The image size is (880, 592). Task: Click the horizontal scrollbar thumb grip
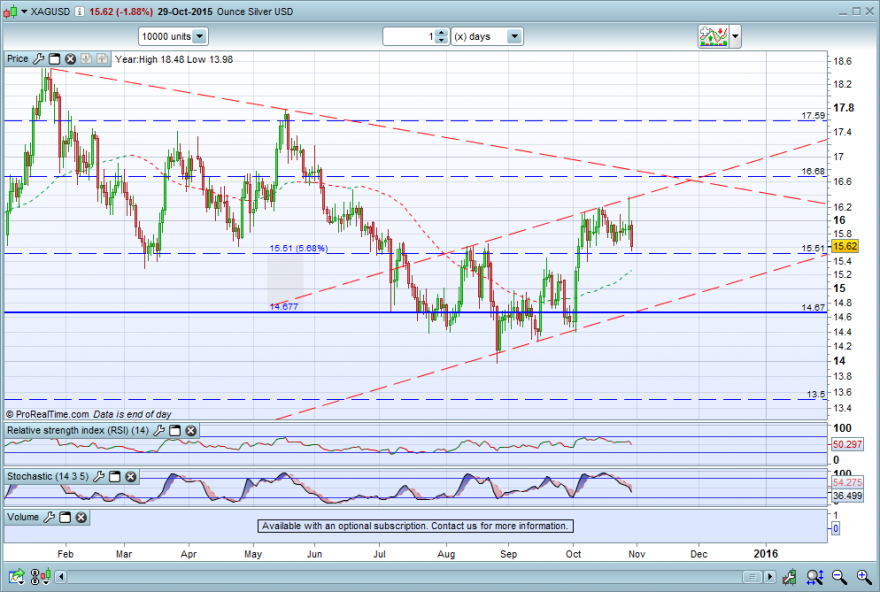(x=753, y=576)
